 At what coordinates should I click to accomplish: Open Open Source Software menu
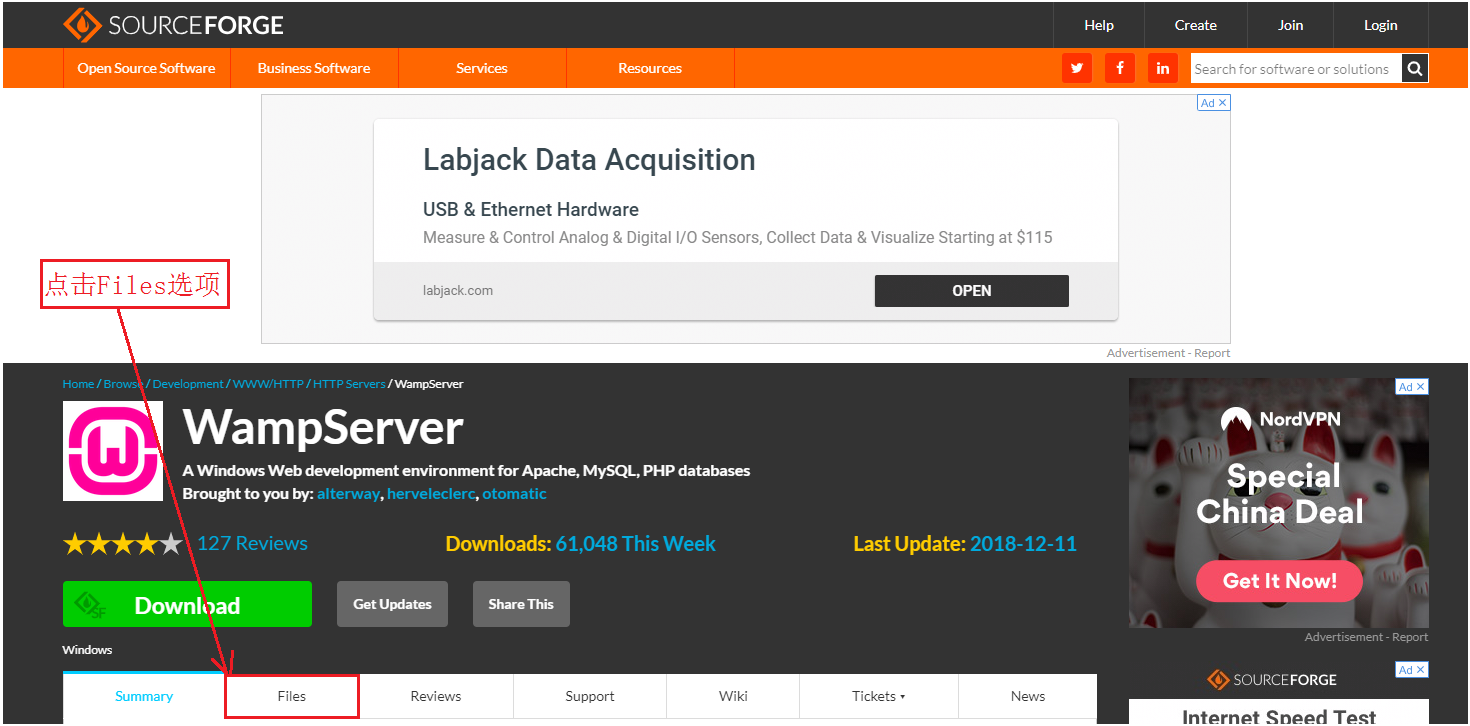click(146, 68)
